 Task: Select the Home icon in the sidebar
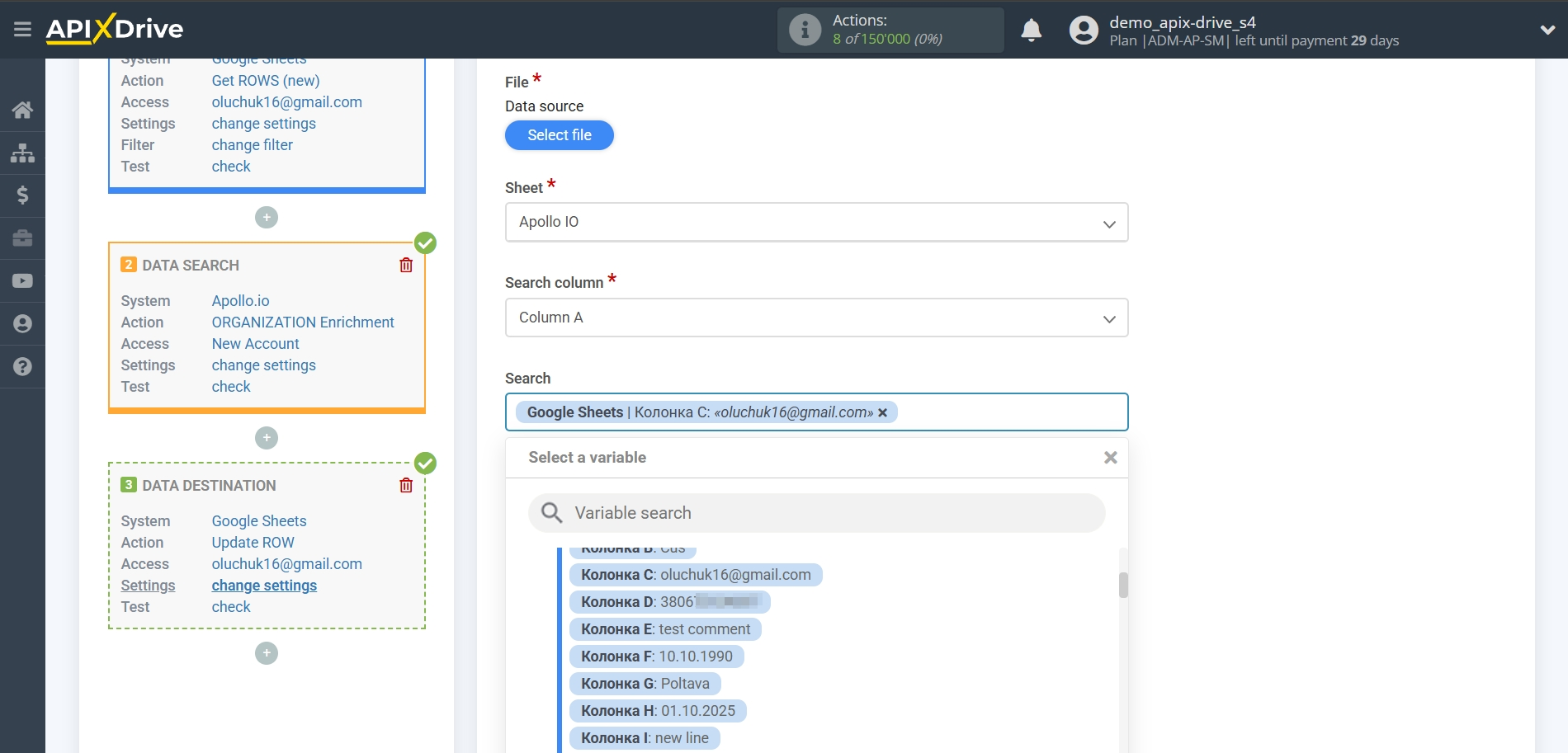pos(22,110)
